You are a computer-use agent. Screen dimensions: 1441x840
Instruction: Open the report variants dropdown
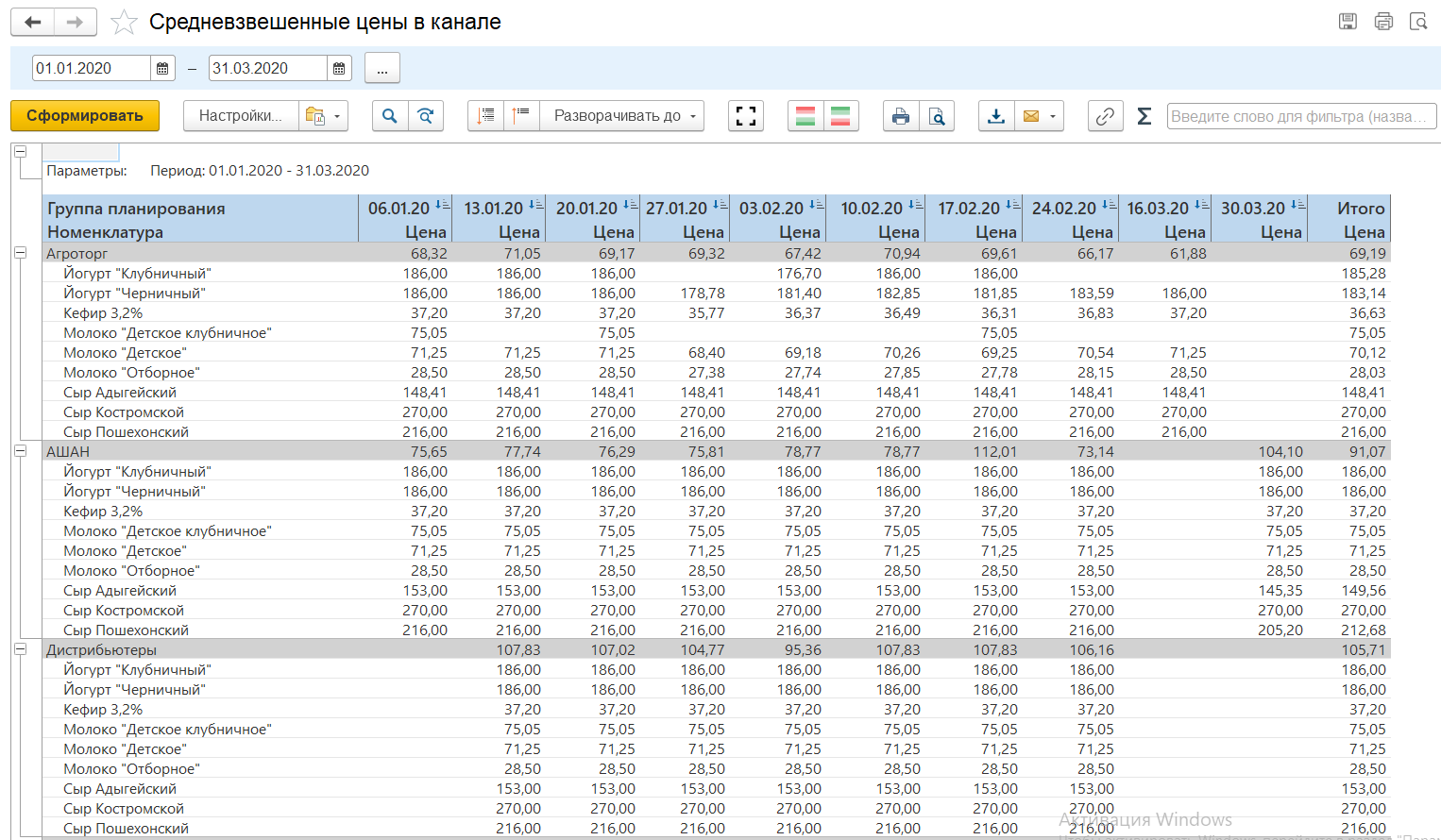(x=324, y=116)
